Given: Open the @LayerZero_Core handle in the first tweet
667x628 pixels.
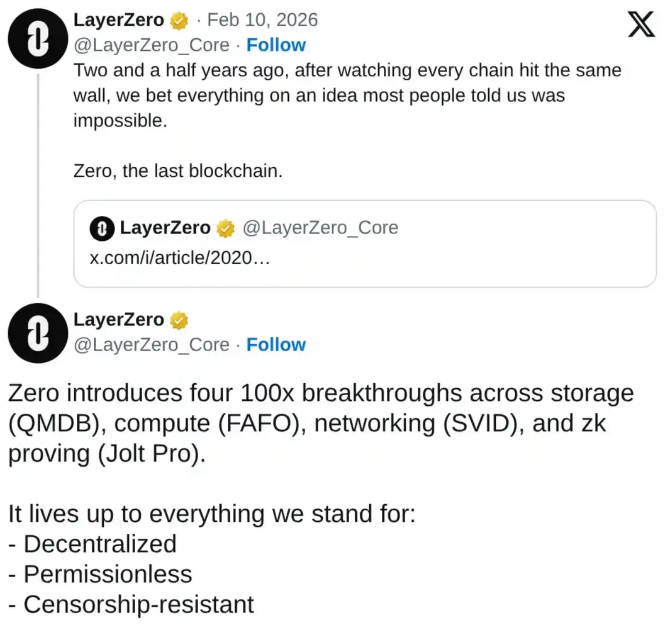Looking at the screenshot, I should (x=151, y=45).
